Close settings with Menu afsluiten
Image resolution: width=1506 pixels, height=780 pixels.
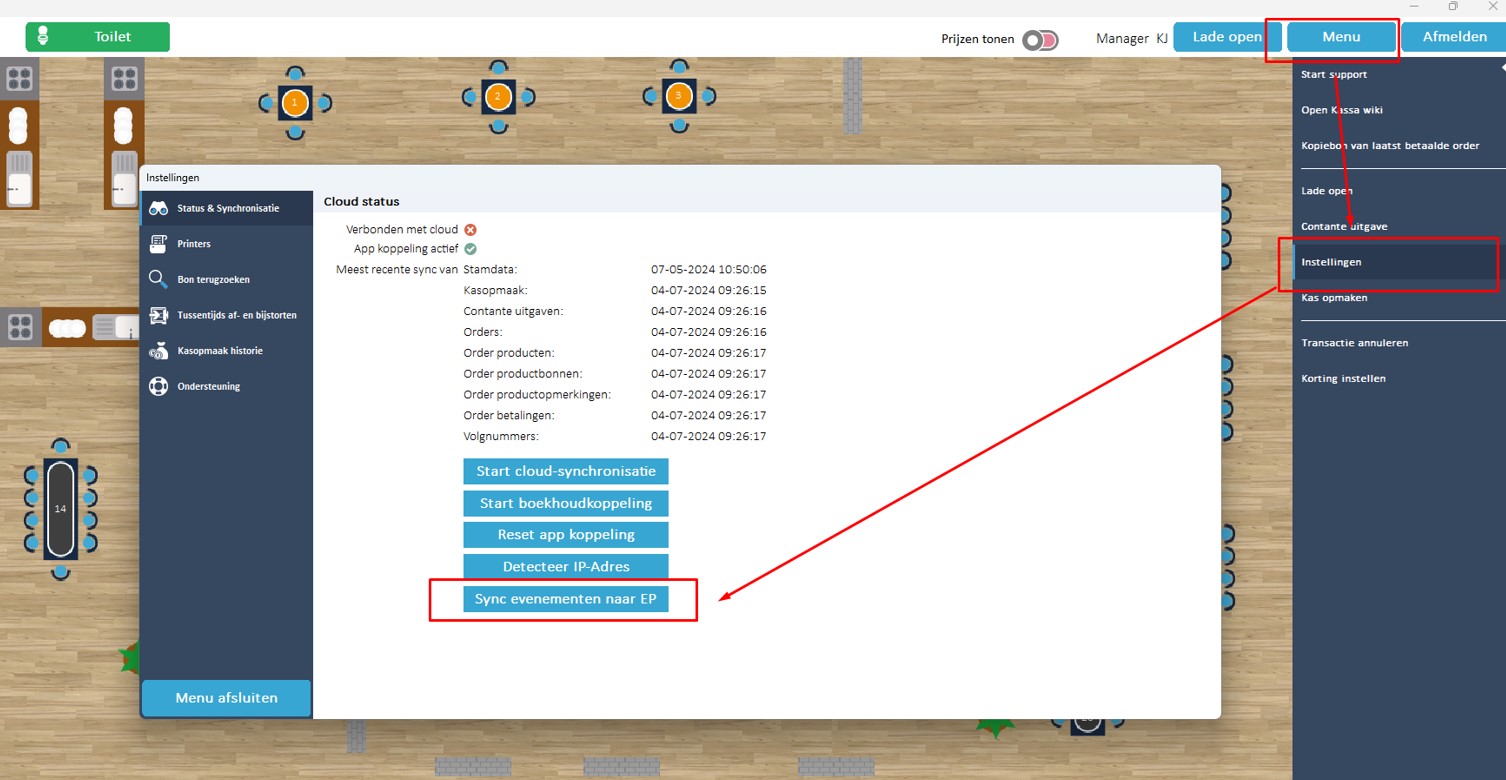pyautogui.click(x=226, y=698)
